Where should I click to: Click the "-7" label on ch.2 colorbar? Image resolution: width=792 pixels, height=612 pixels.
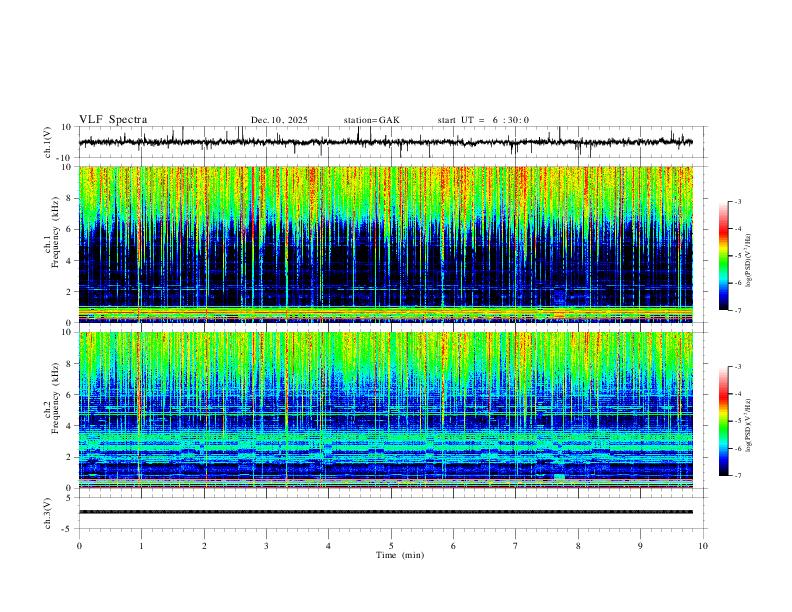click(737, 476)
